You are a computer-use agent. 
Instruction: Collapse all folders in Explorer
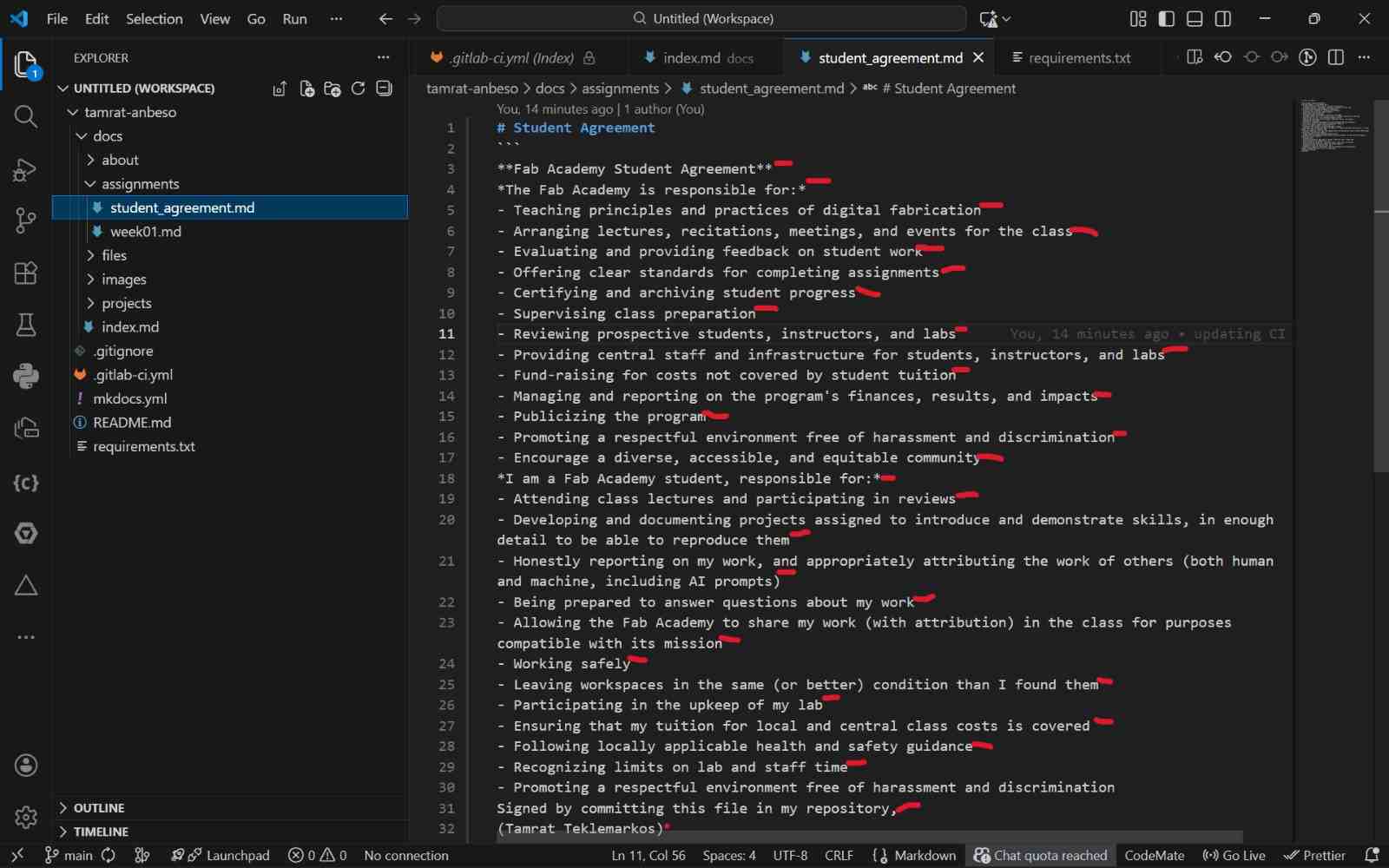(384, 89)
